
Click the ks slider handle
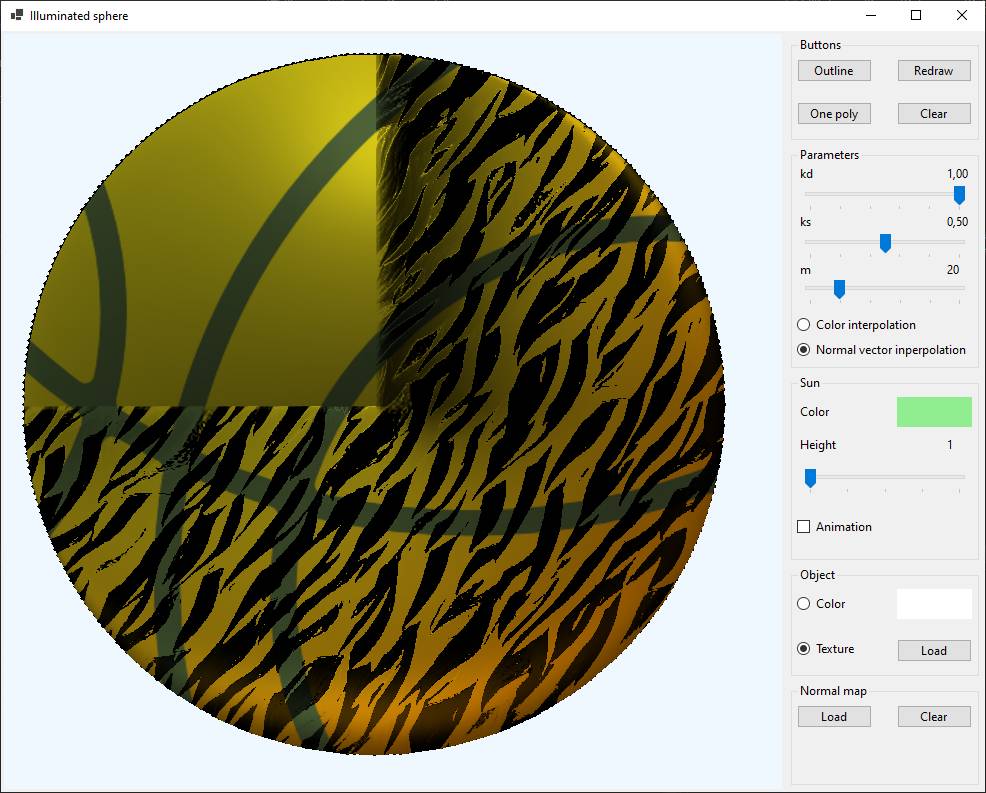[885, 243]
